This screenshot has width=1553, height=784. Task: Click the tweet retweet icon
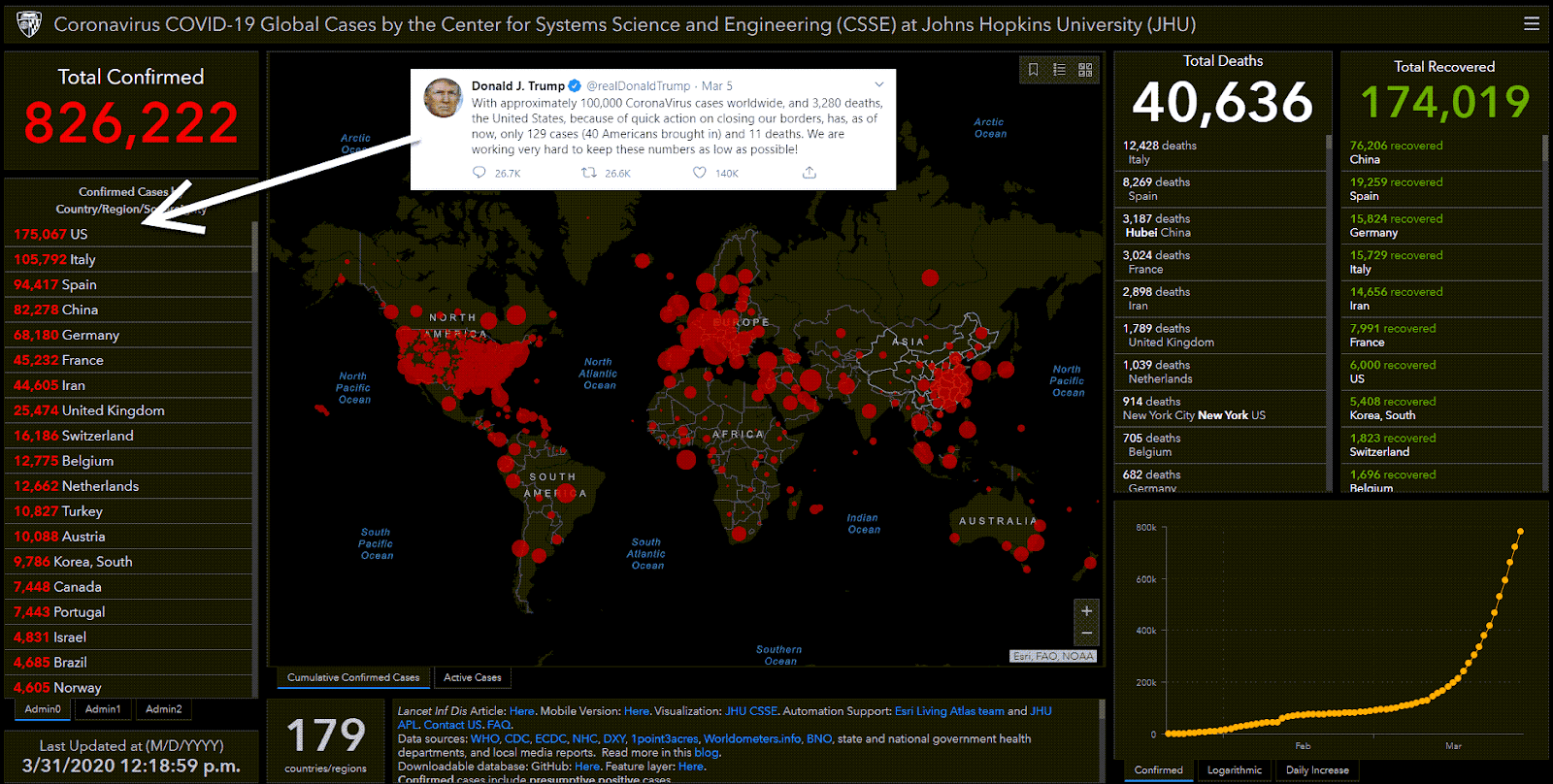(x=588, y=173)
